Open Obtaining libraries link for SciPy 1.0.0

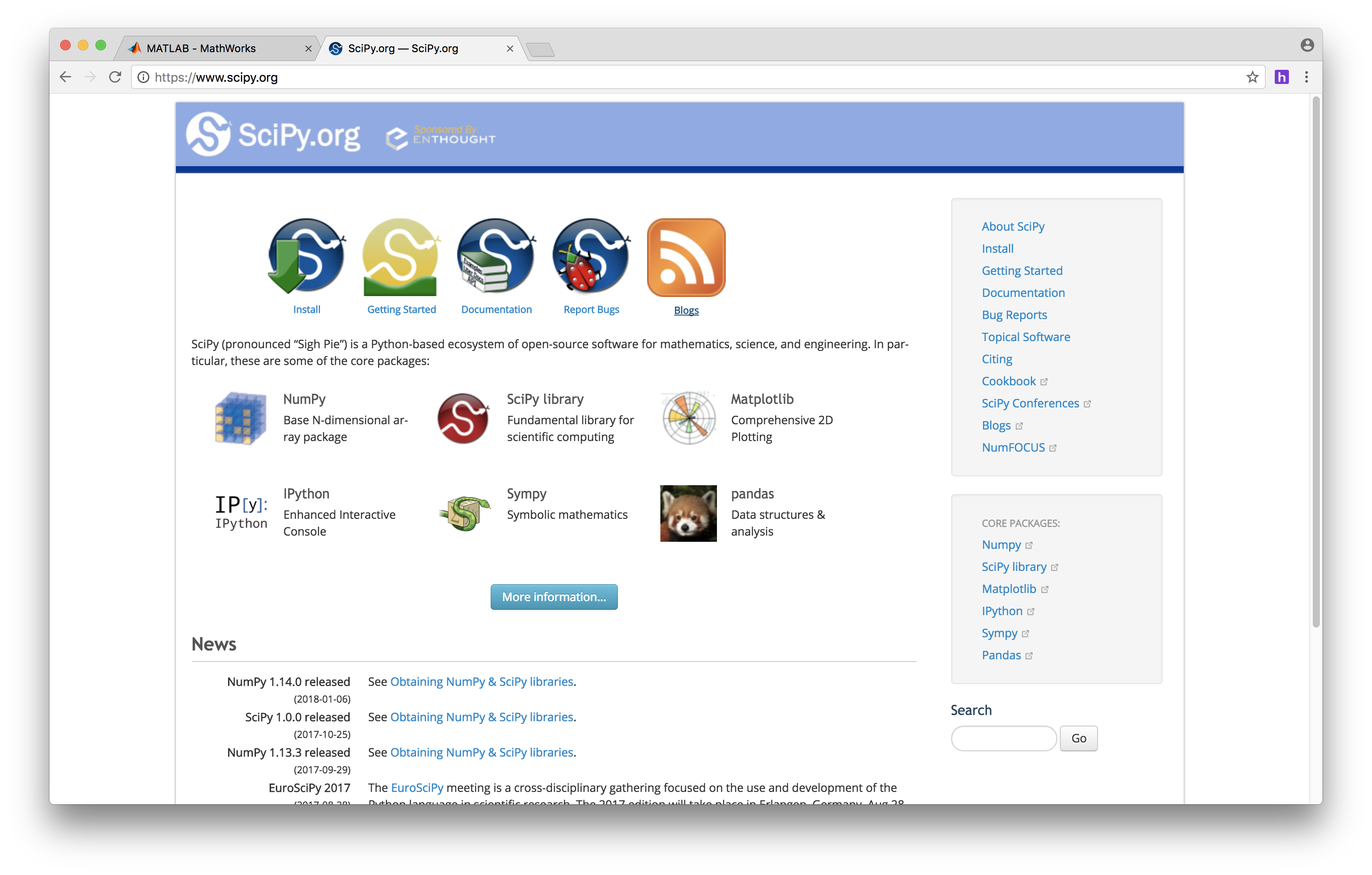[x=481, y=717]
